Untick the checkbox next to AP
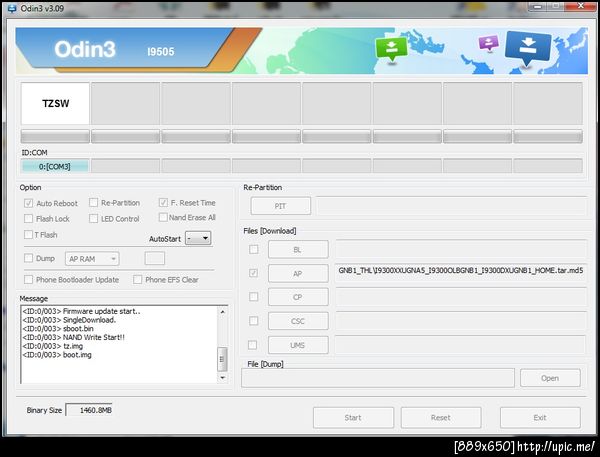Viewport: 600px width, 457px height. pos(253,273)
